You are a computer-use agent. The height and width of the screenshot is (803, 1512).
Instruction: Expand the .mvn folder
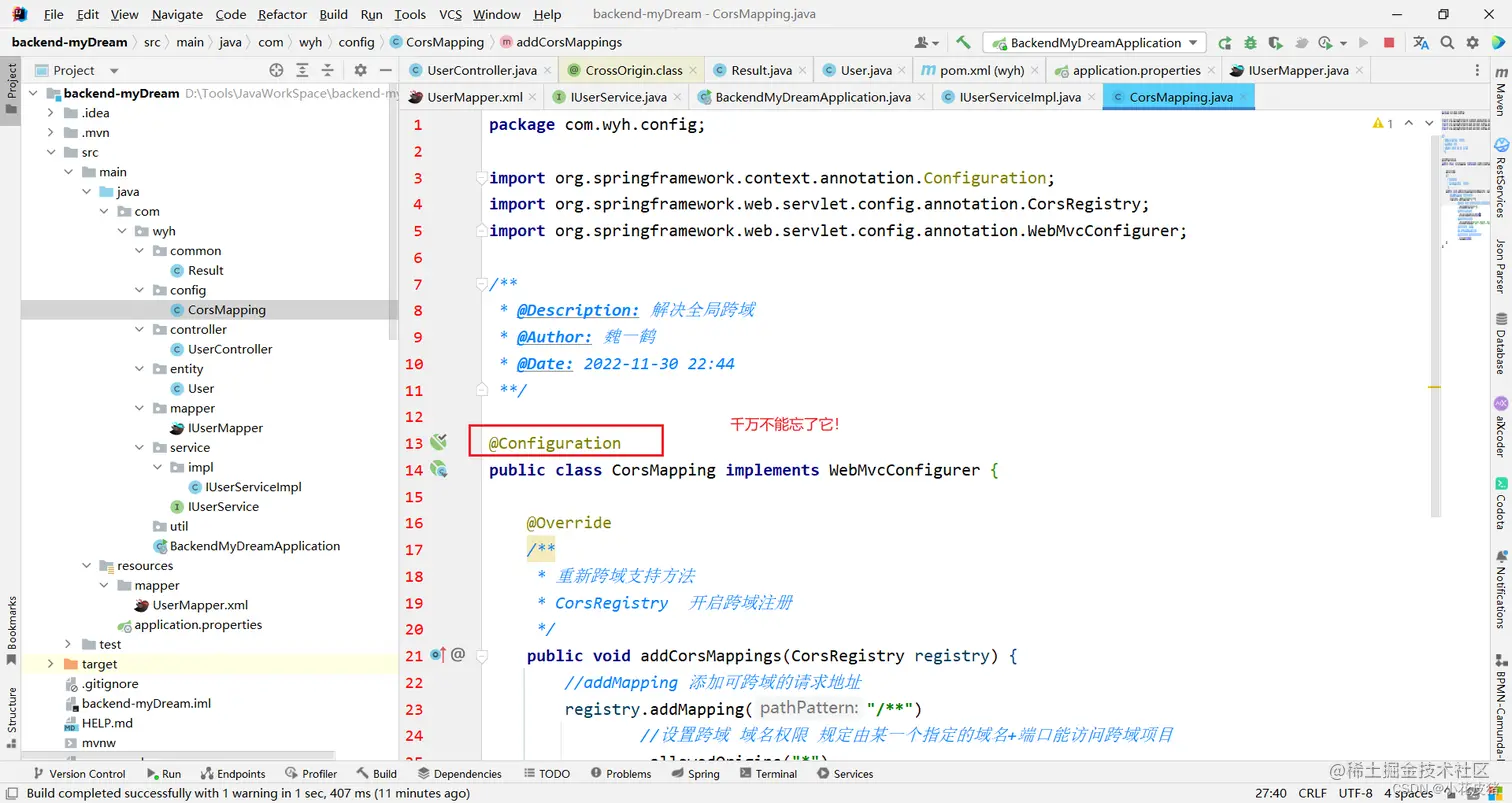51,133
